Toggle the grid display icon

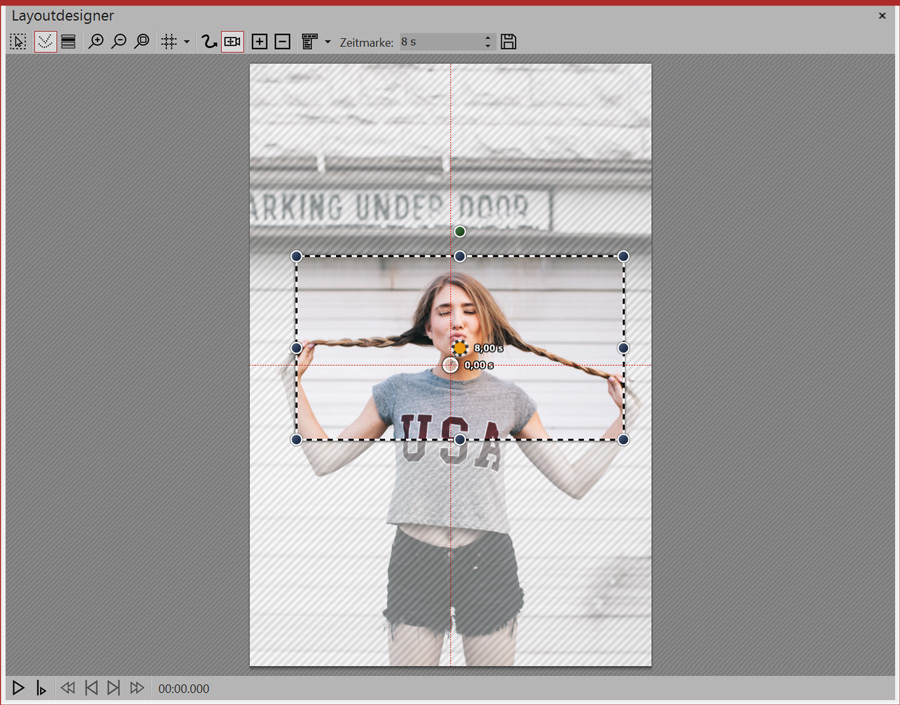[169, 42]
